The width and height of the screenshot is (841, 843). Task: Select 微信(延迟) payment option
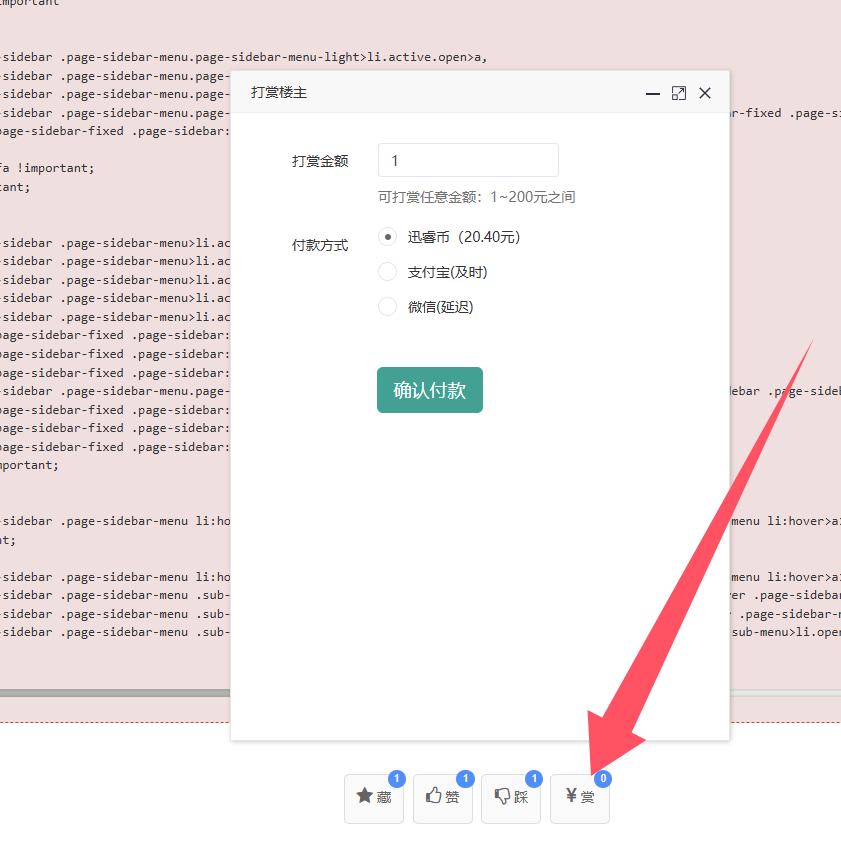click(x=388, y=307)
